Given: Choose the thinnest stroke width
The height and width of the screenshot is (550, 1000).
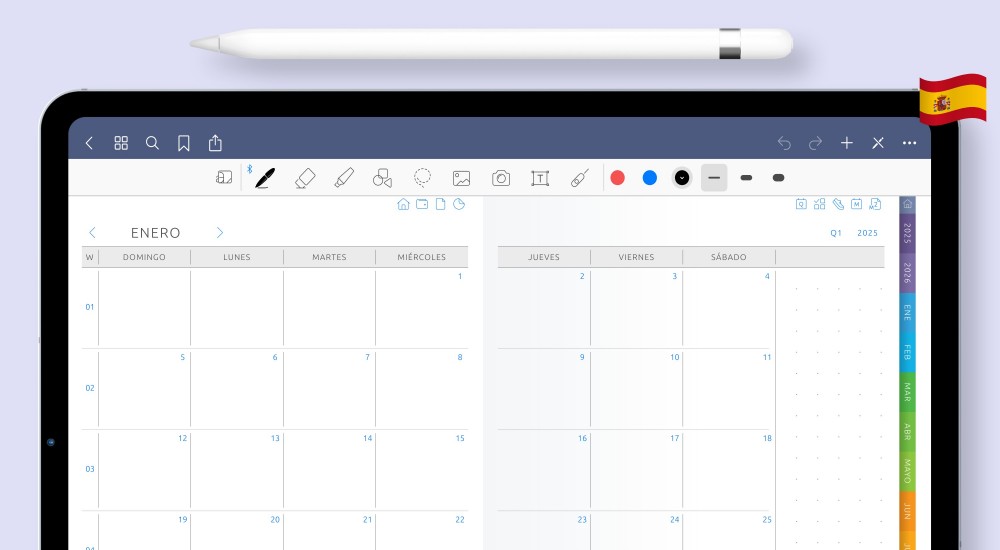Looking at the screenshot, I should point(714,178).
